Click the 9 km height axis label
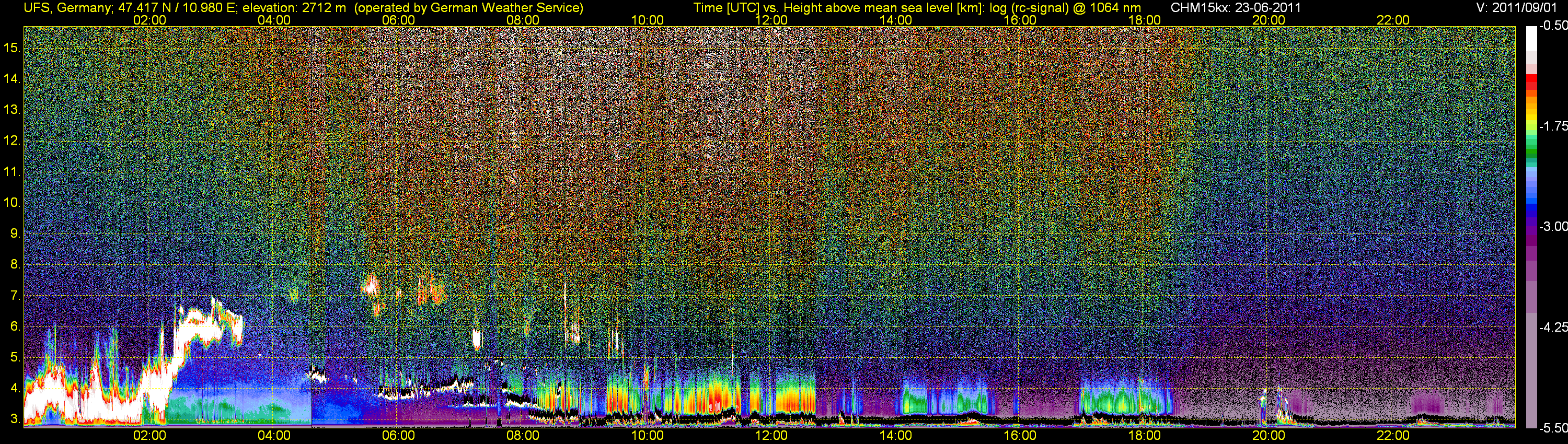This screenshot has height=444, width=1568. click(x=15, y=233)
